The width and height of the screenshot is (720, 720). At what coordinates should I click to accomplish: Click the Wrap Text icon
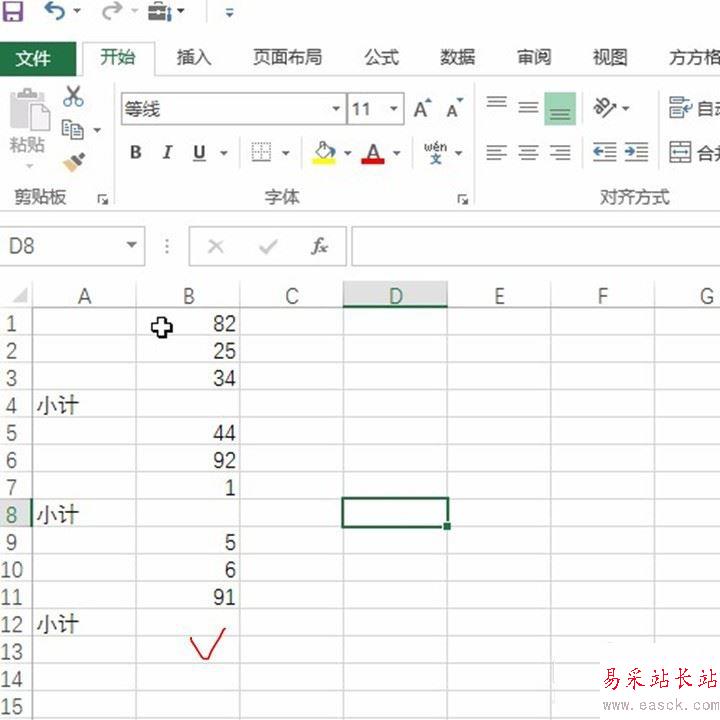681,108
